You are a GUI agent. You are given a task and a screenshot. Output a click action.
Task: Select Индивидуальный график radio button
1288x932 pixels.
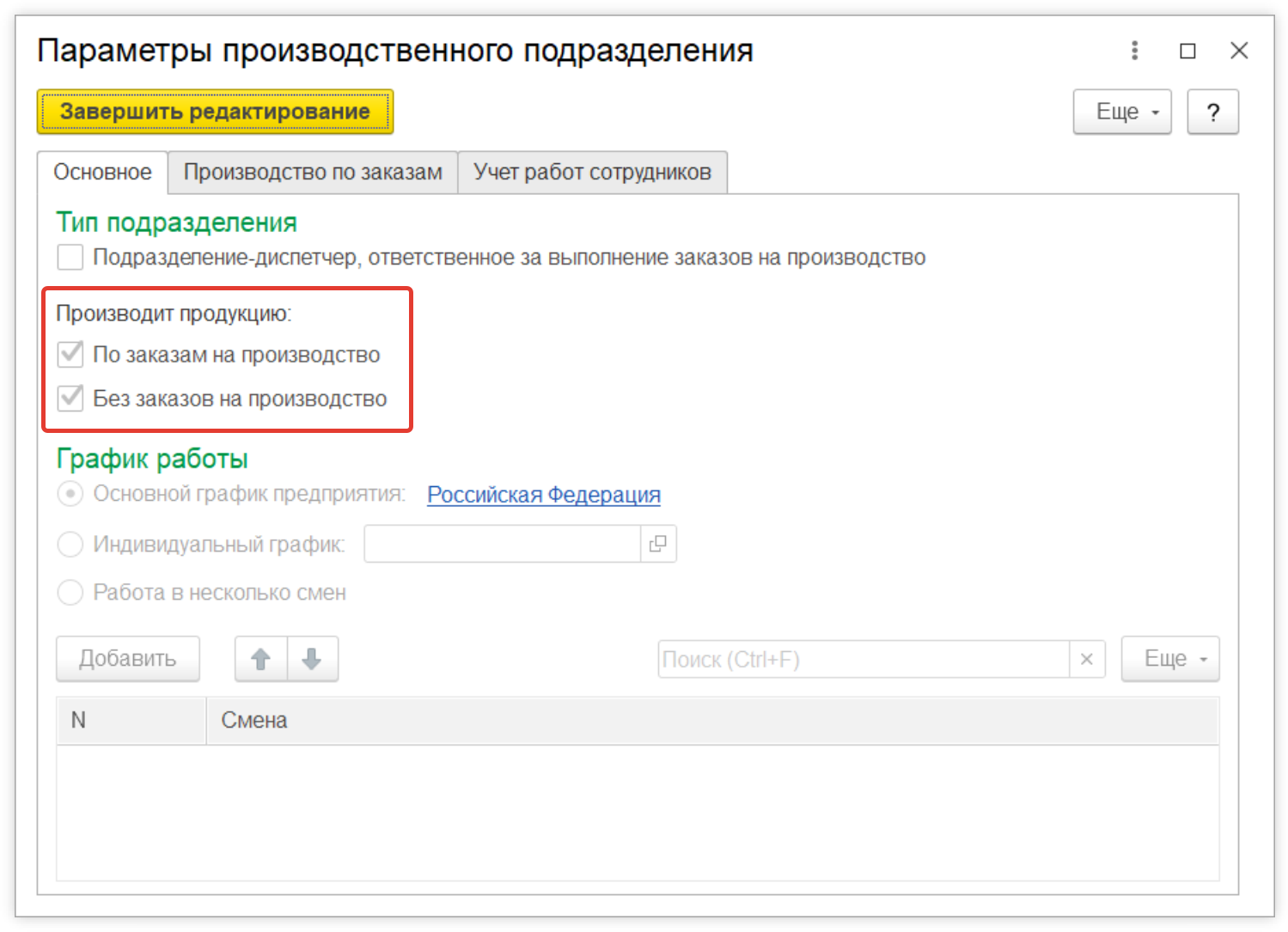(x=70, y=544)
